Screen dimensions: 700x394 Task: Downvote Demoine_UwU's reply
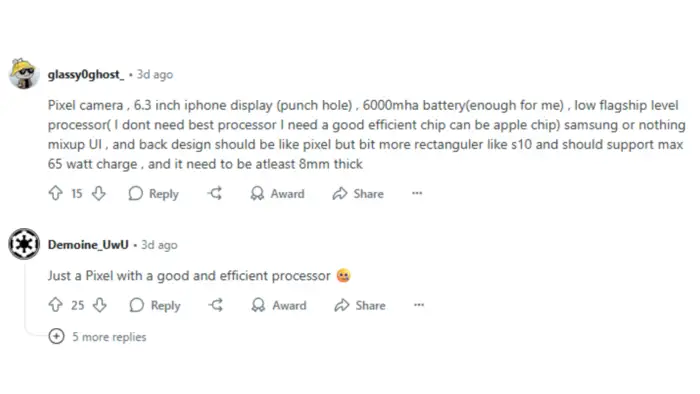[100, 305]
